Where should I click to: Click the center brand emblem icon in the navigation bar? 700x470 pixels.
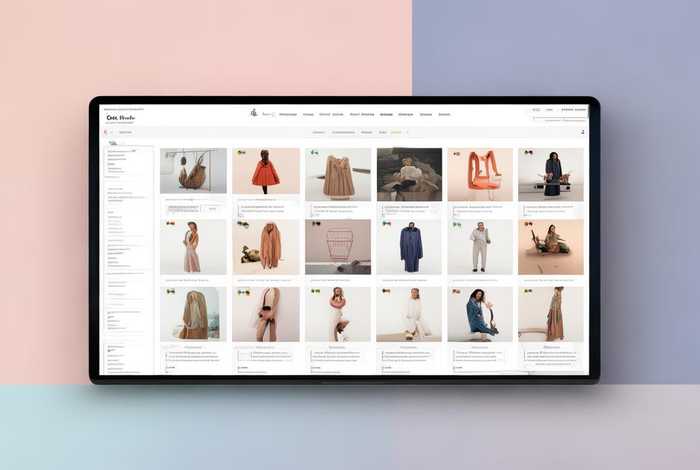254,113
